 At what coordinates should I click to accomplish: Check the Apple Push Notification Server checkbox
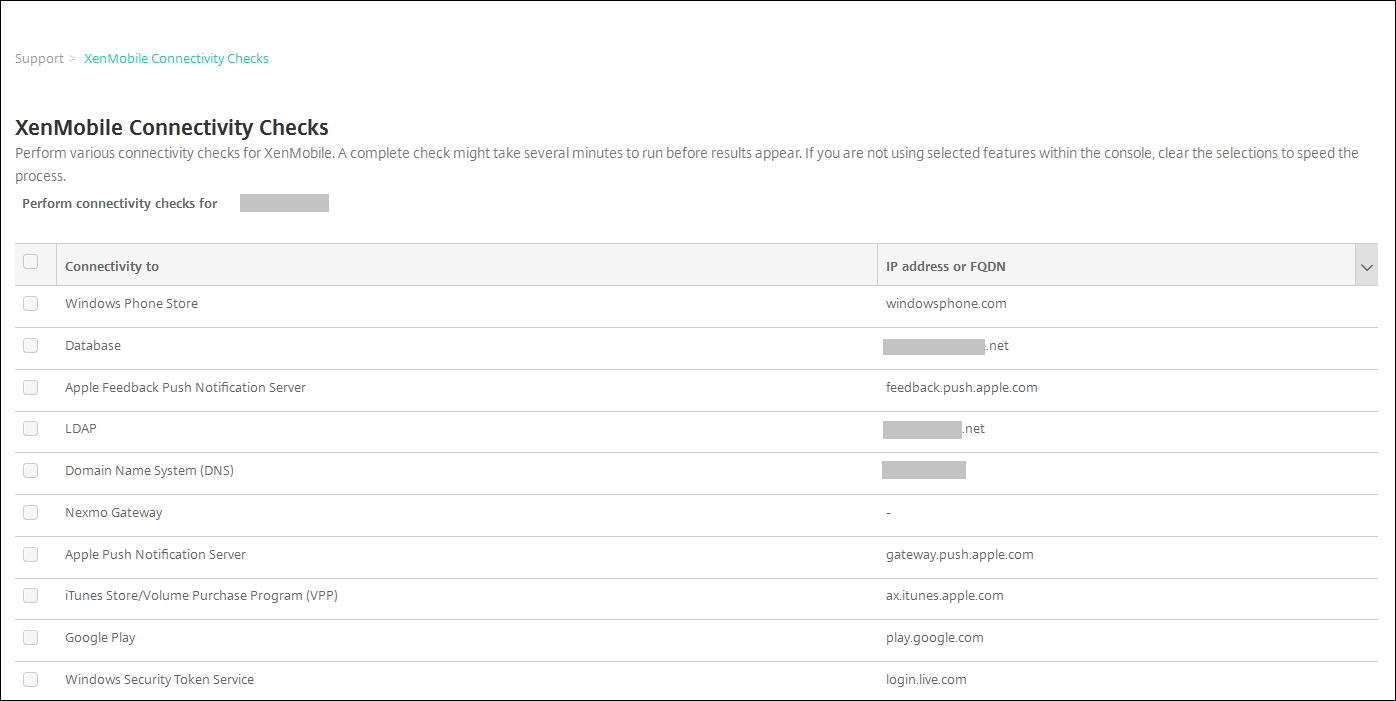click(x=31, y=555)
